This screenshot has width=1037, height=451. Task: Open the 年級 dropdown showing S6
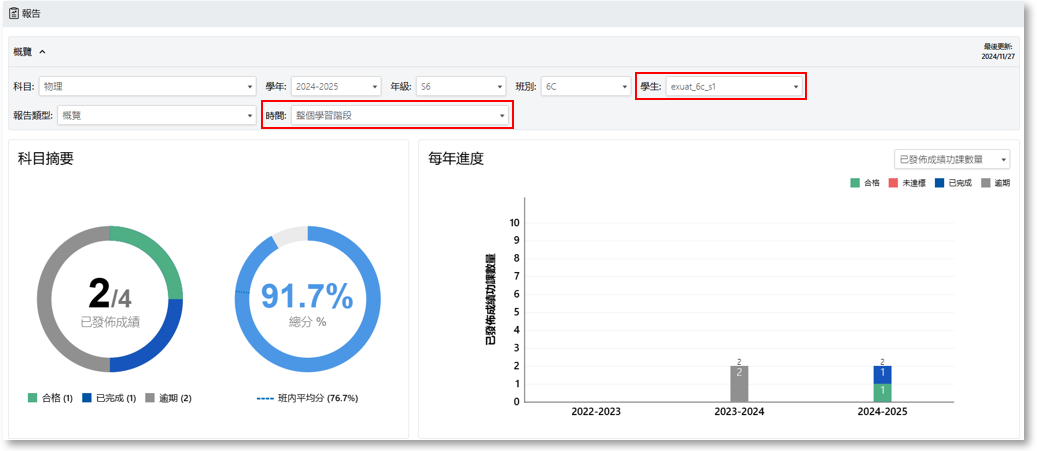point(461,87)
